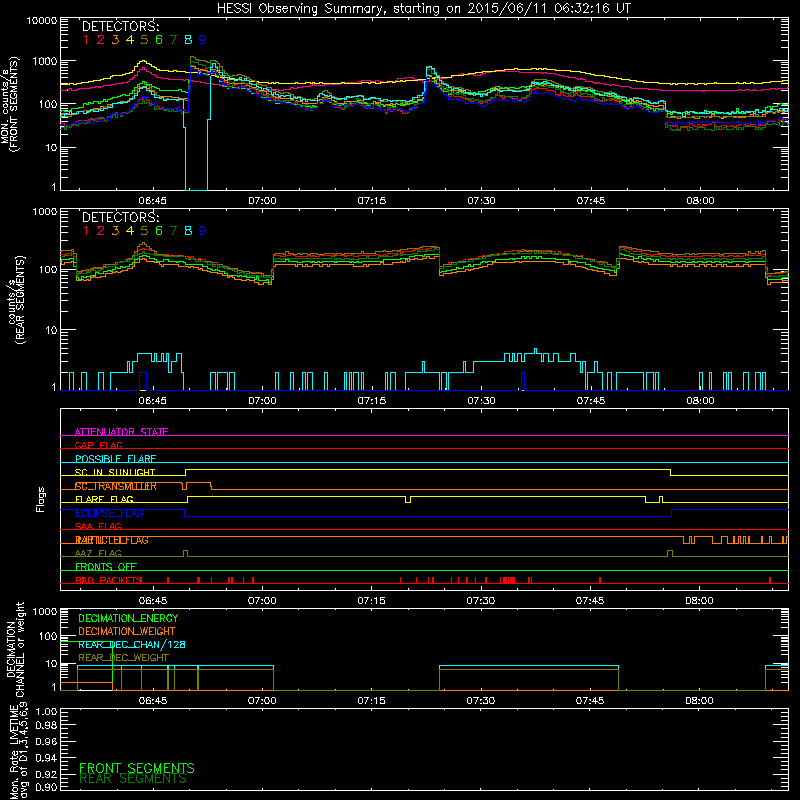Click the DECIMATION CHANNEL or weight axis title
Viewport: 800px width, 800px height.
(15, 649)
